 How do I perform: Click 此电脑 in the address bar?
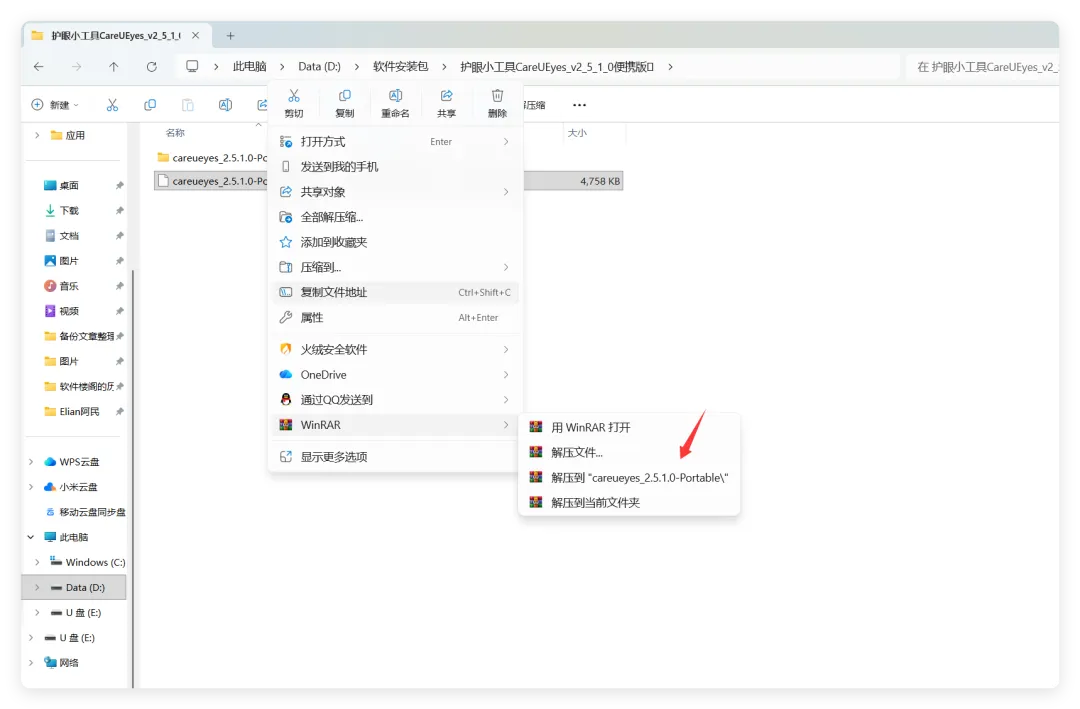pyautogui.click(x=249, y=67)
